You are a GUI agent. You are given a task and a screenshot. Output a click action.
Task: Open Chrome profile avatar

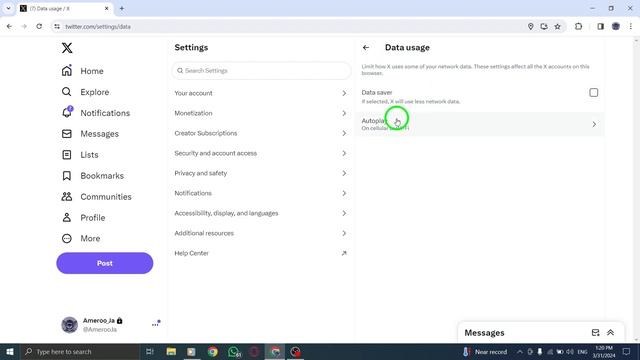[616, 27]
